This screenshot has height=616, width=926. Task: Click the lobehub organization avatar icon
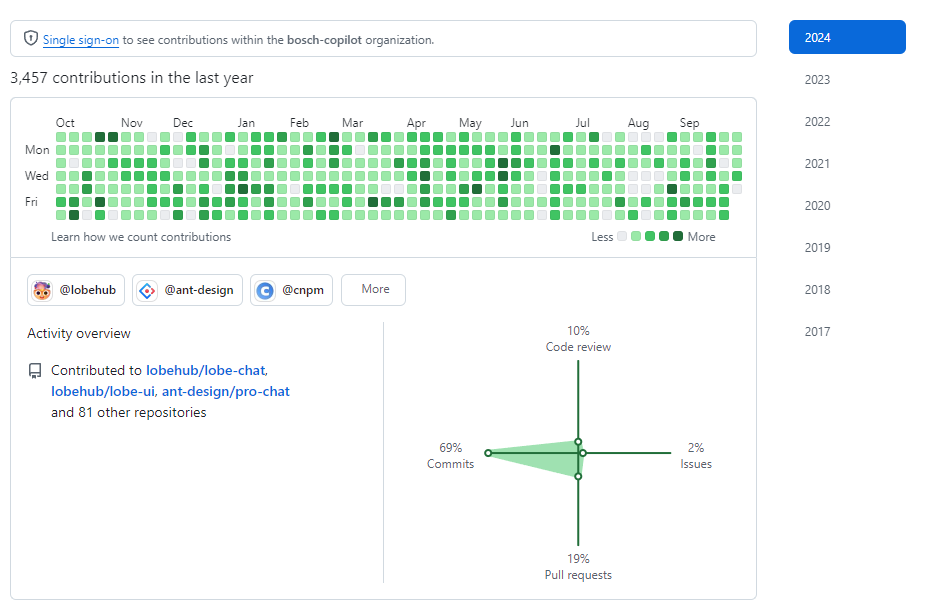click(x=42, y=291)
